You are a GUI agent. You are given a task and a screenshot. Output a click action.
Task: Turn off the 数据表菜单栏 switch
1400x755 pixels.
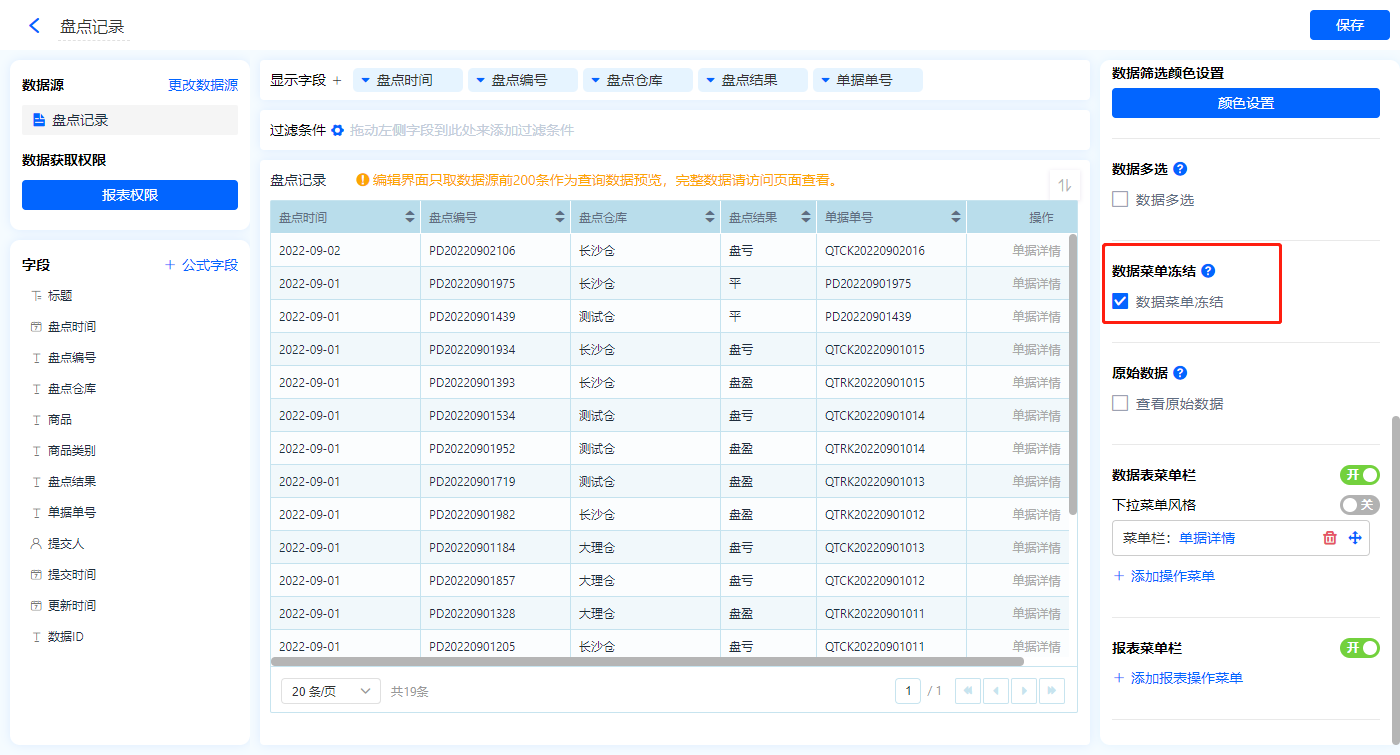pyautogui.click(x=1359, y=475)
